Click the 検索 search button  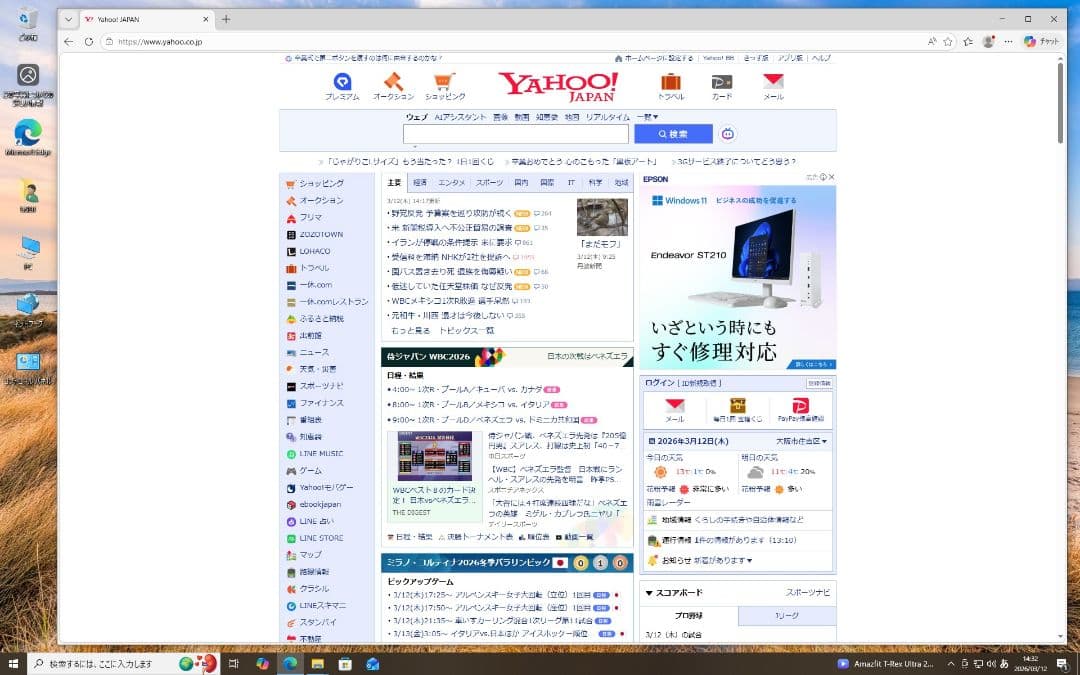[x=672, y=133]
